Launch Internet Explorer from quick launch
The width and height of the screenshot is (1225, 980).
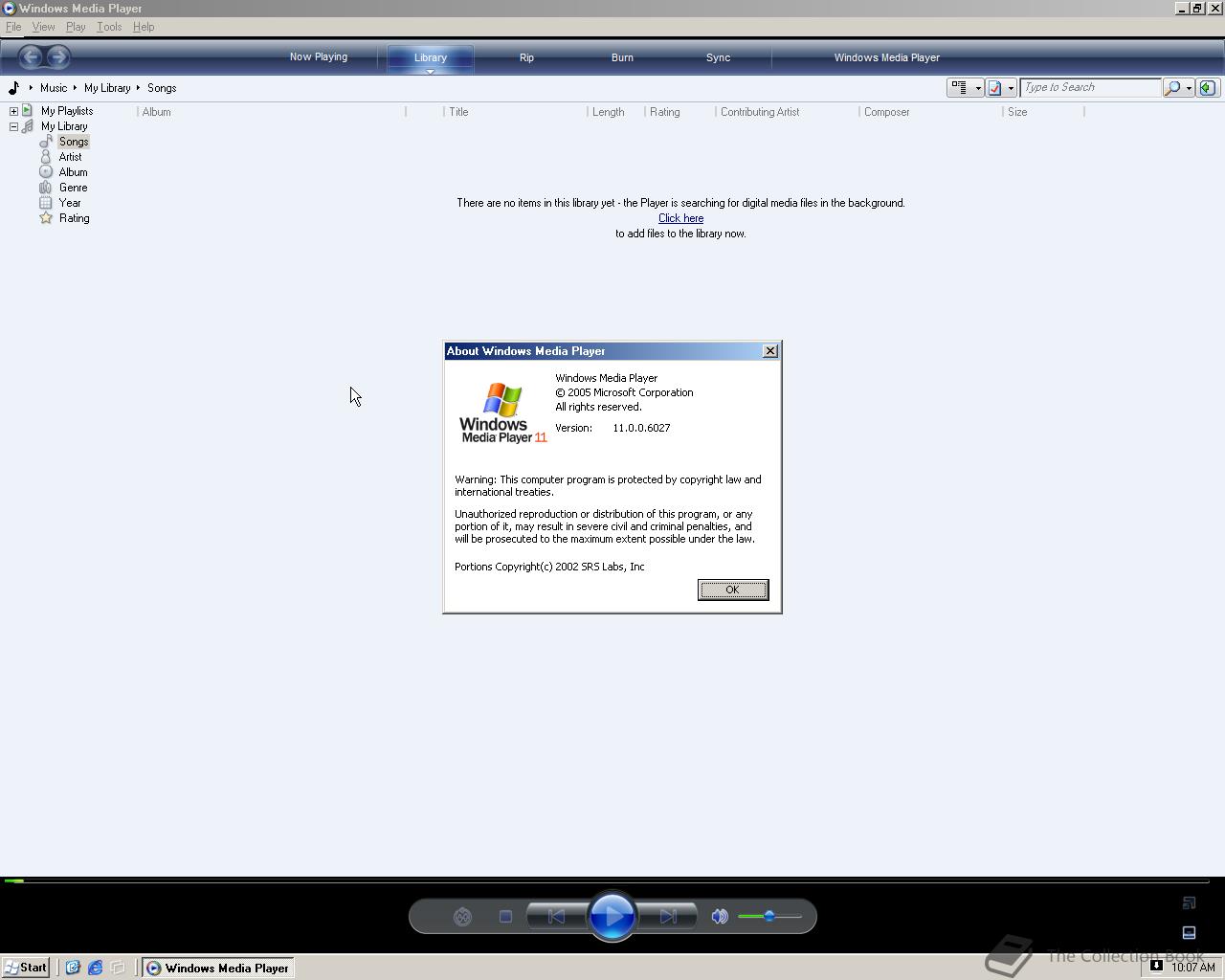pos(95,968)
